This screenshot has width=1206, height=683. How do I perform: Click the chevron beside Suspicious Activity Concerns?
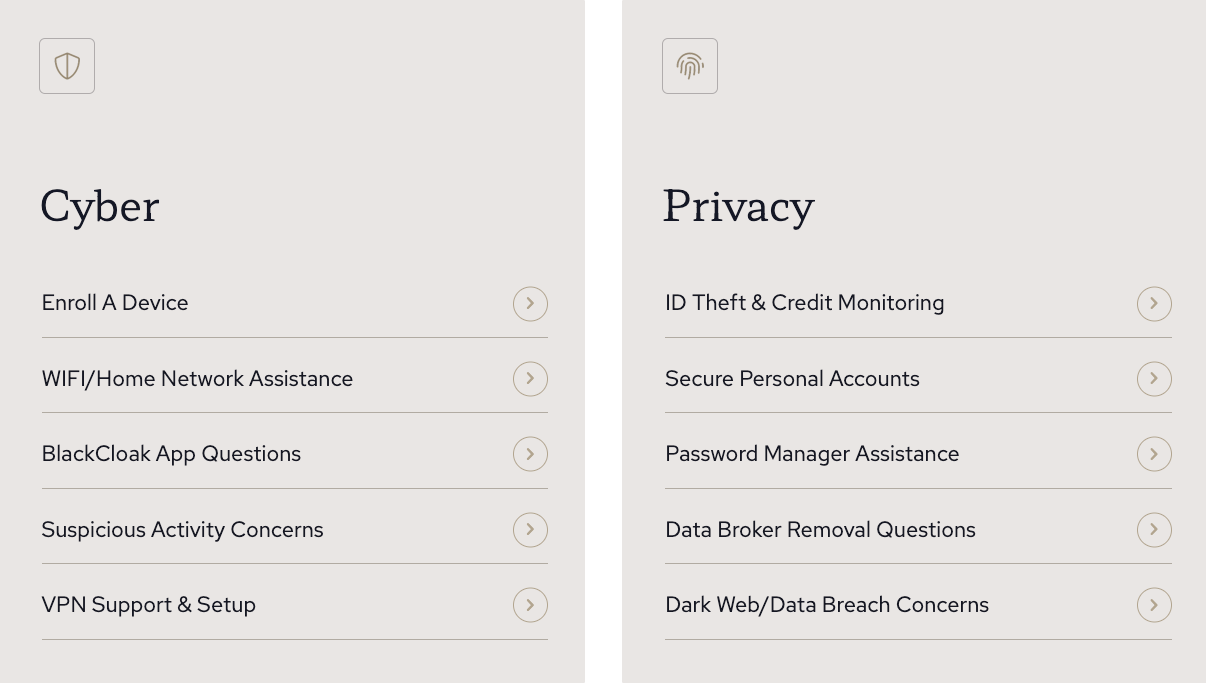point(530,530)
